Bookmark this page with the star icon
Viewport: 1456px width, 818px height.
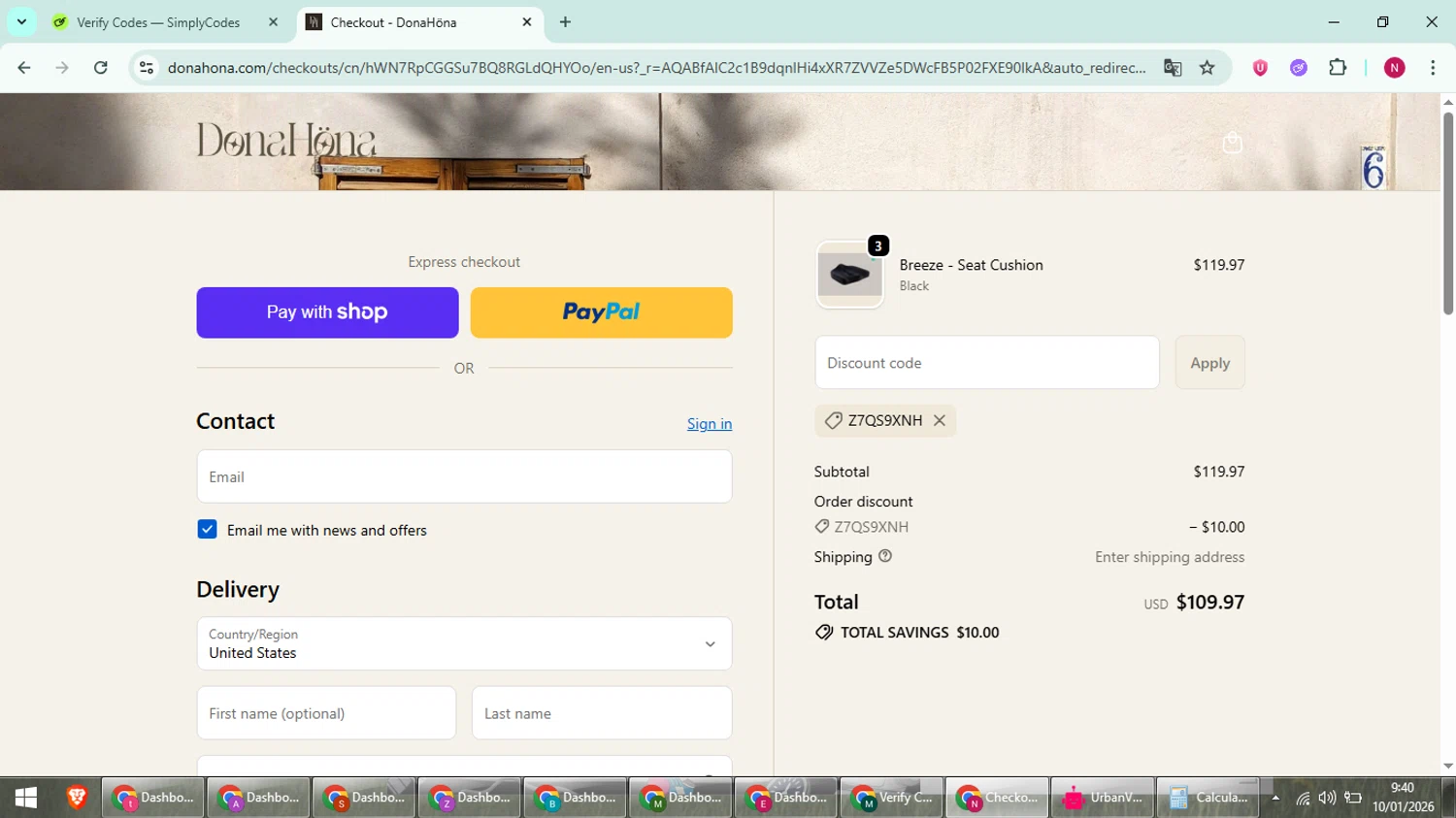click(1208, 68)
